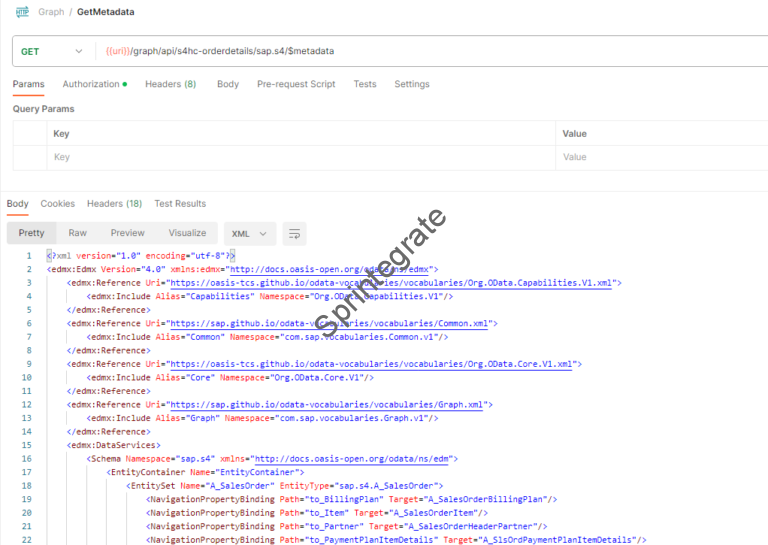Image resolution: width=768 pixels, height=545 pixels.
Task: Go to the Tests tab
Action: pyautogui.click(x=365, y=84)
